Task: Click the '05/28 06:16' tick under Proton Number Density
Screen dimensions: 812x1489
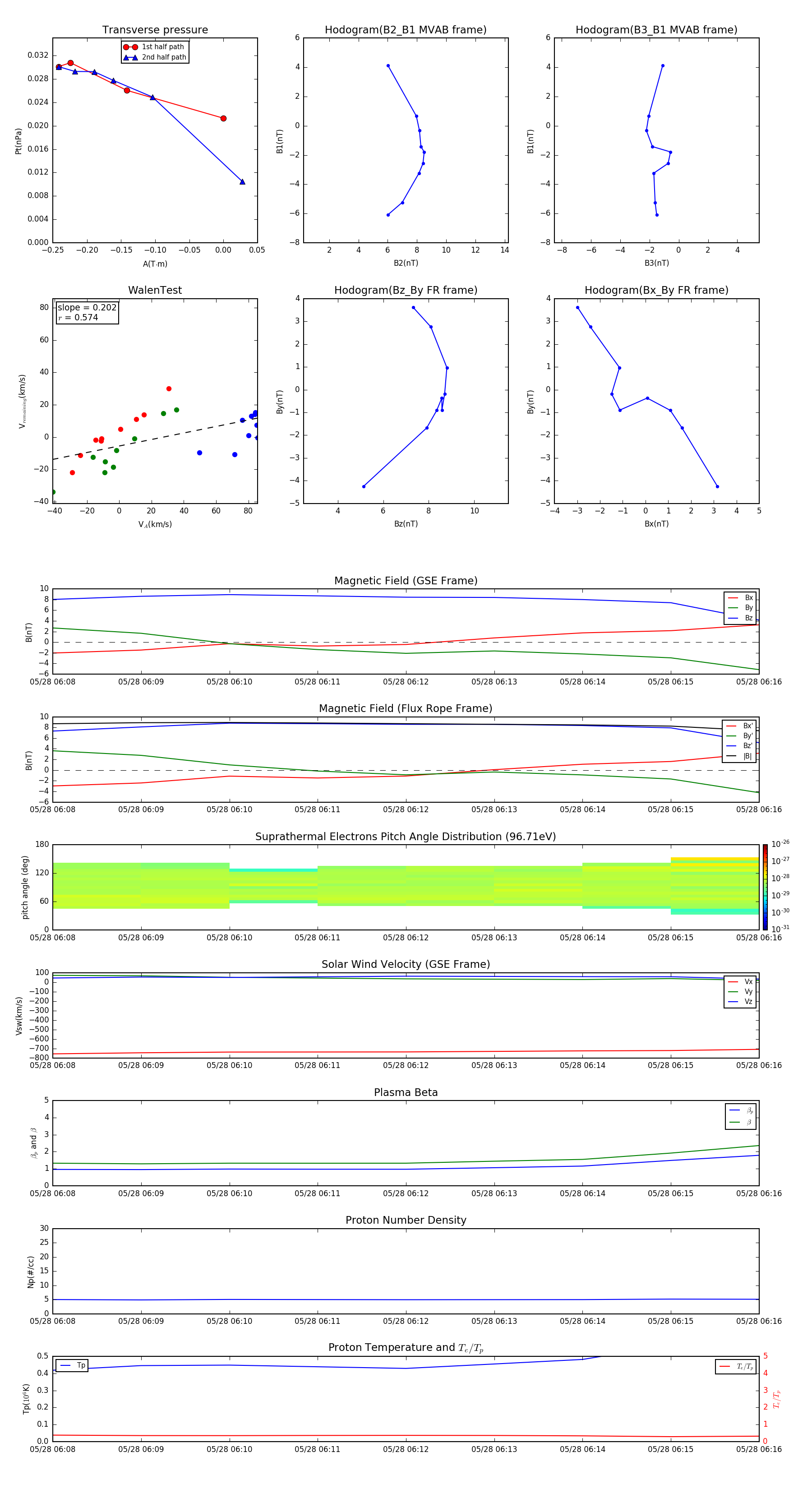Action: (759, 1321)
